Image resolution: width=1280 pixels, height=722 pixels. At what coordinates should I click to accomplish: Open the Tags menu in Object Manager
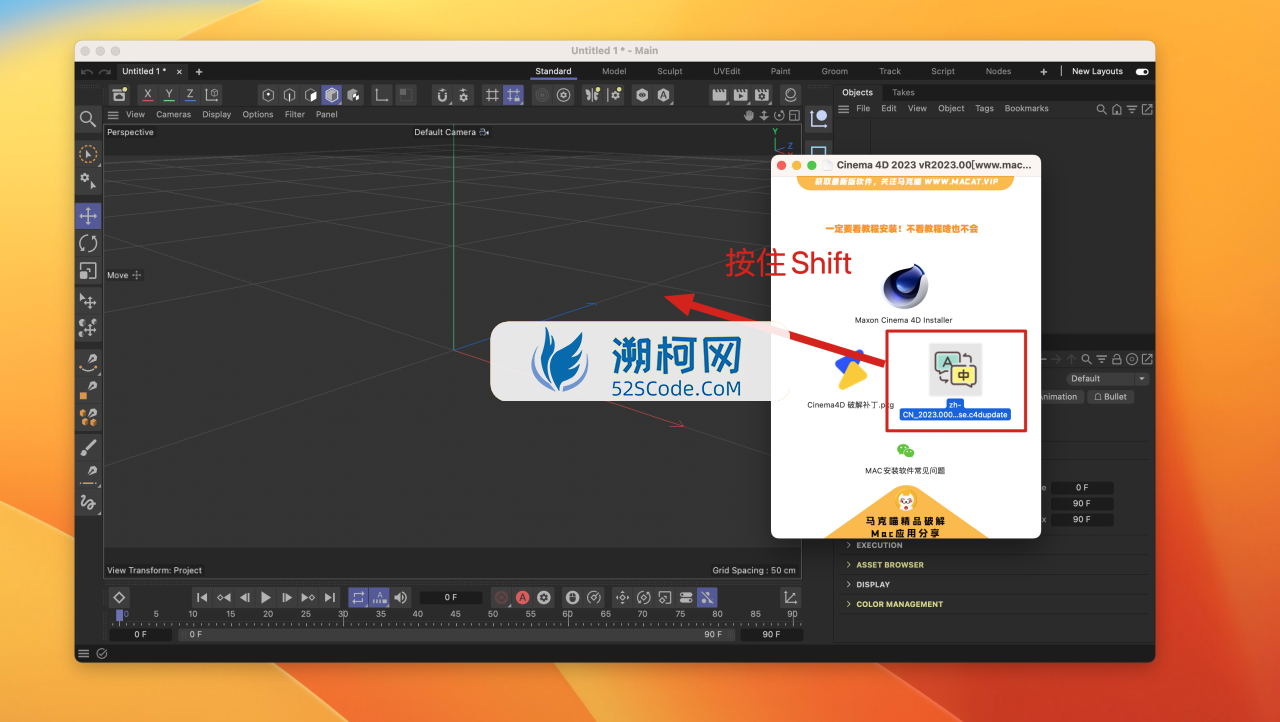[984, 108]
